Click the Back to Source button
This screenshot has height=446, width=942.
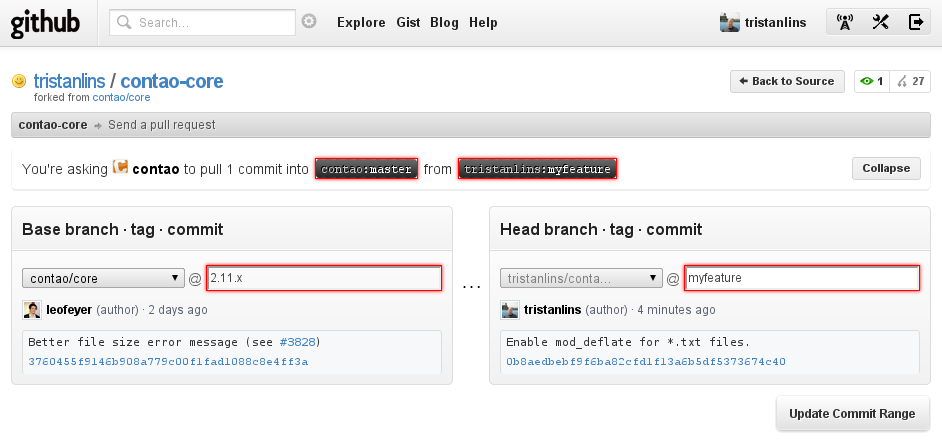click(x=787, y=81)
